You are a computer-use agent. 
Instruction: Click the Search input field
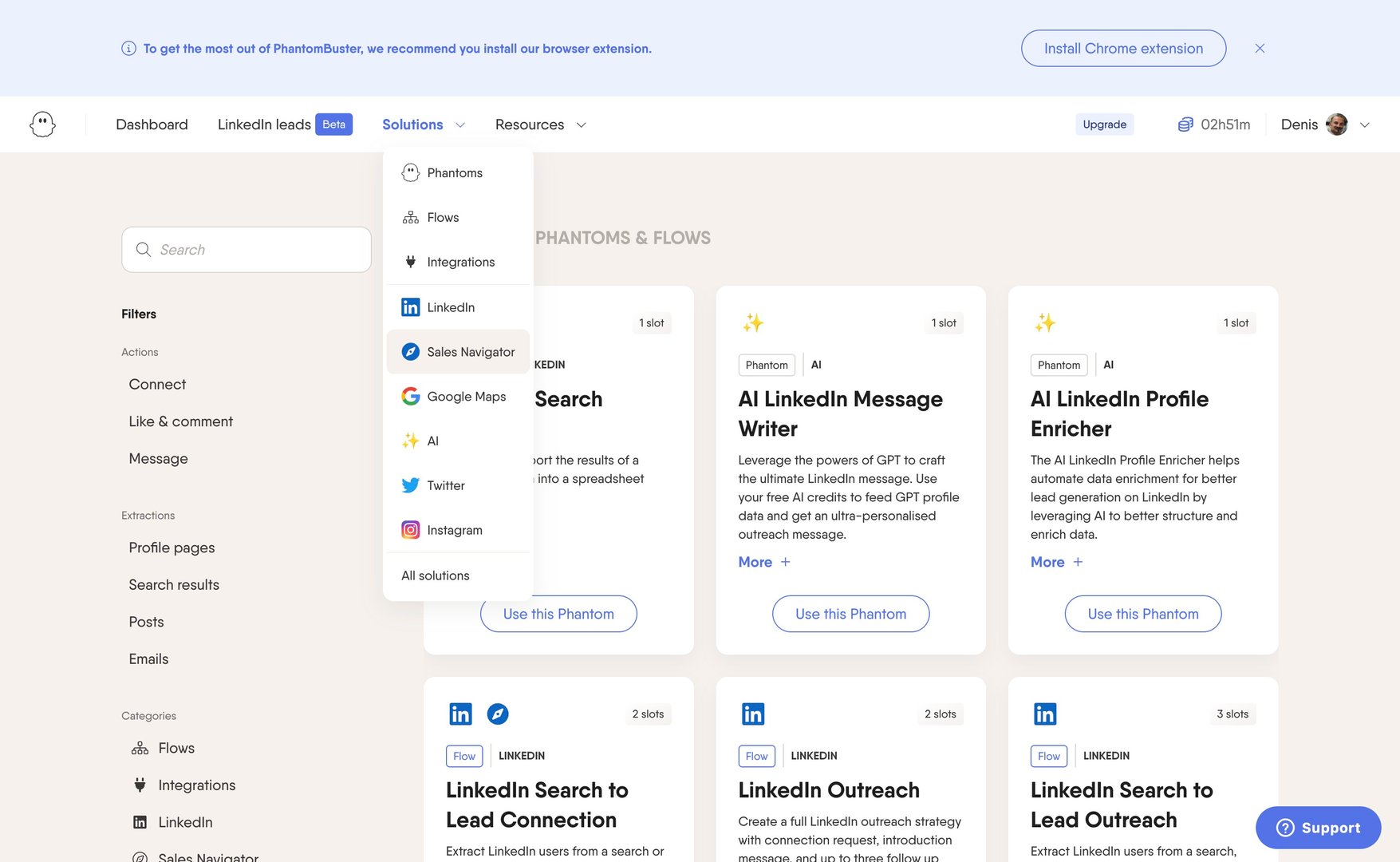(x=246, y=249)
